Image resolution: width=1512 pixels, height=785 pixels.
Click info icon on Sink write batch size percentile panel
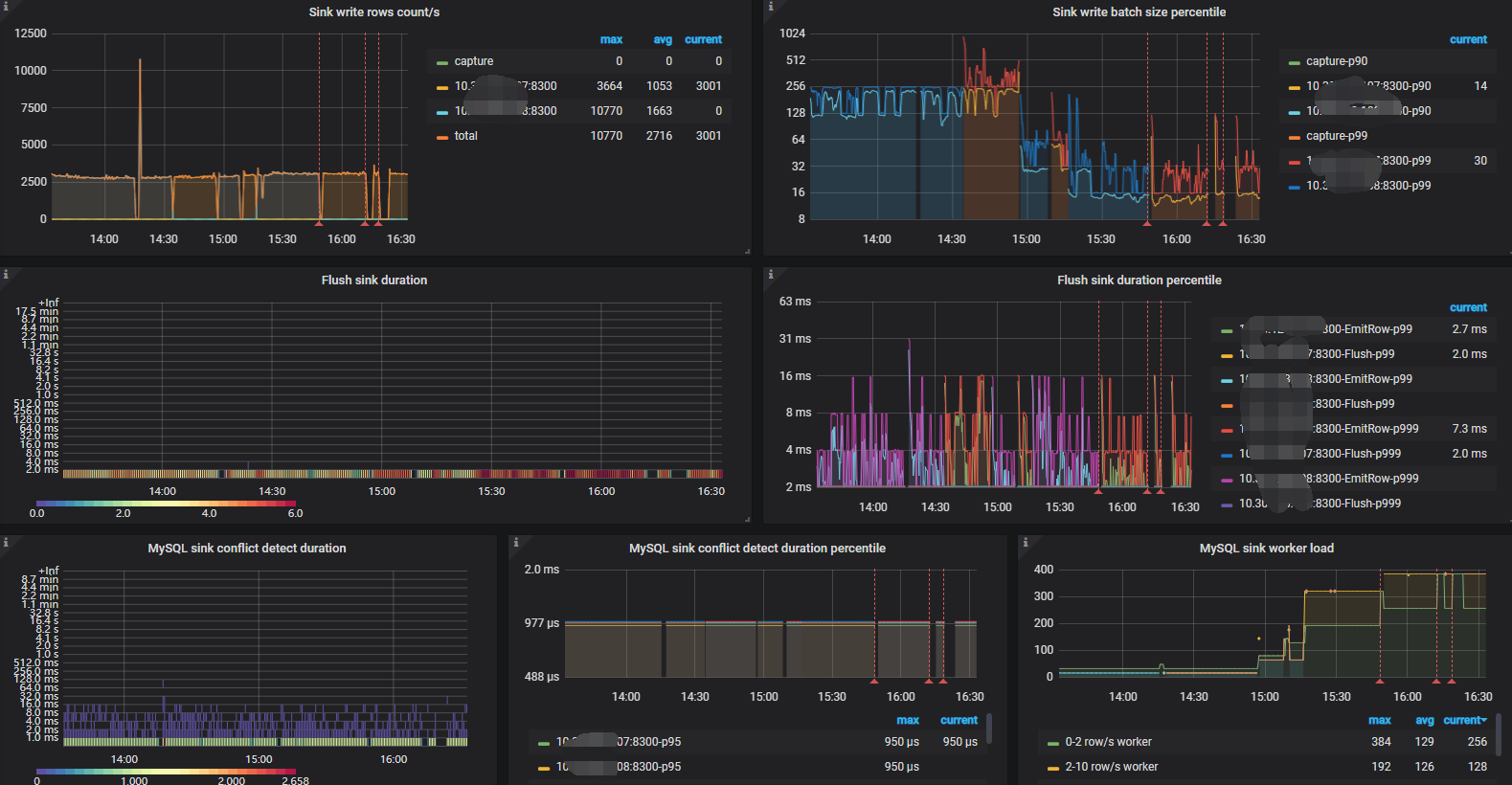771,6
